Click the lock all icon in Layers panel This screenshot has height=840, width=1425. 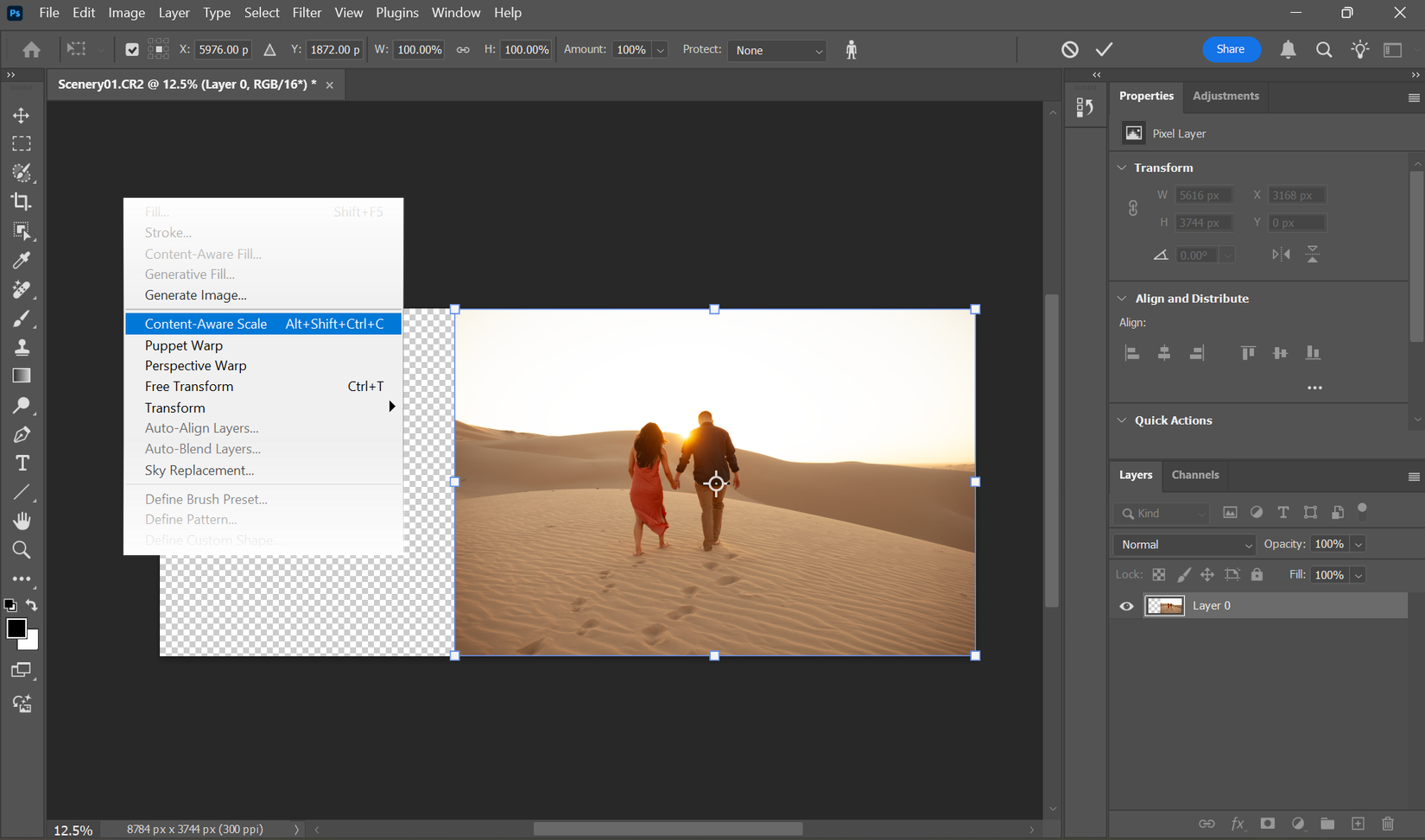(x=1257, y=574)
